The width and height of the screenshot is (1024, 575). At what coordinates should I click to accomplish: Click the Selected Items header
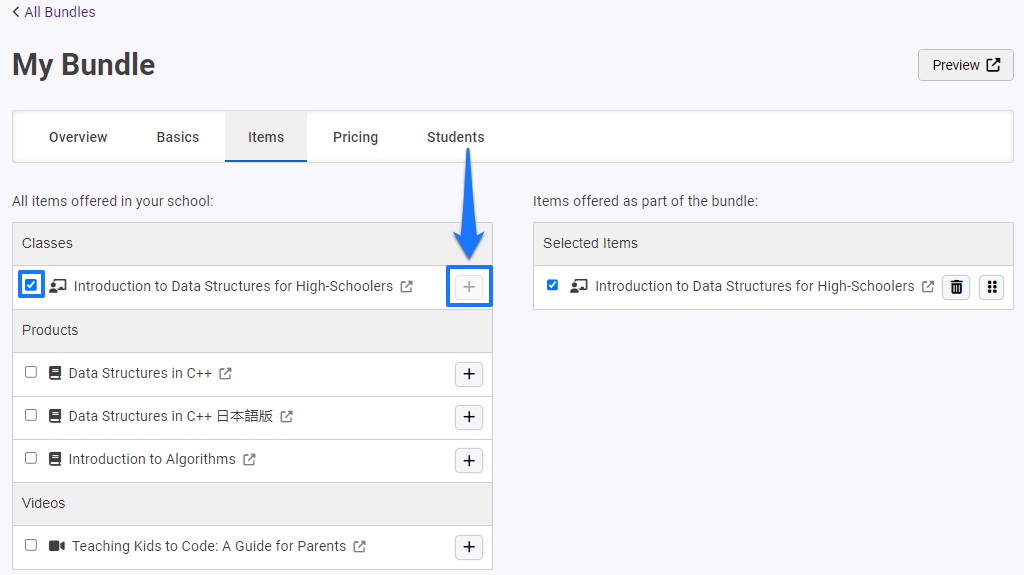773,243
